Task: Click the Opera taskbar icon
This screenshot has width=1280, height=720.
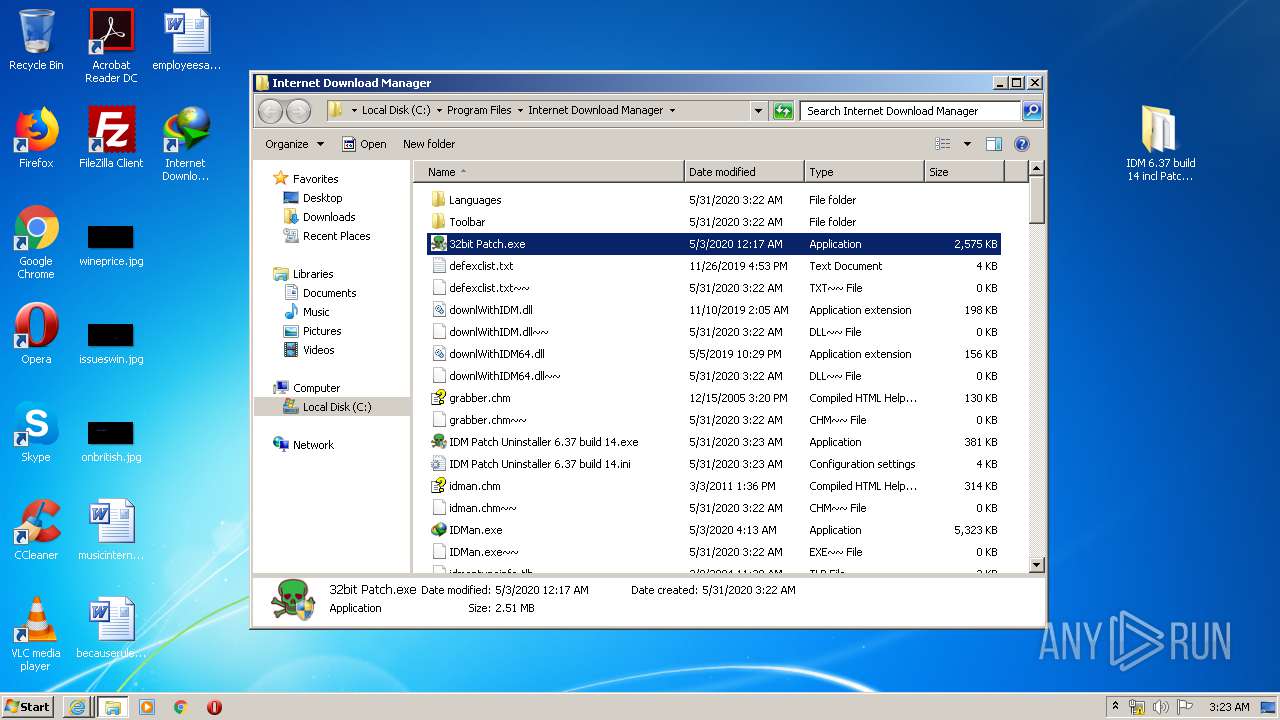Action: coord(214,706)
